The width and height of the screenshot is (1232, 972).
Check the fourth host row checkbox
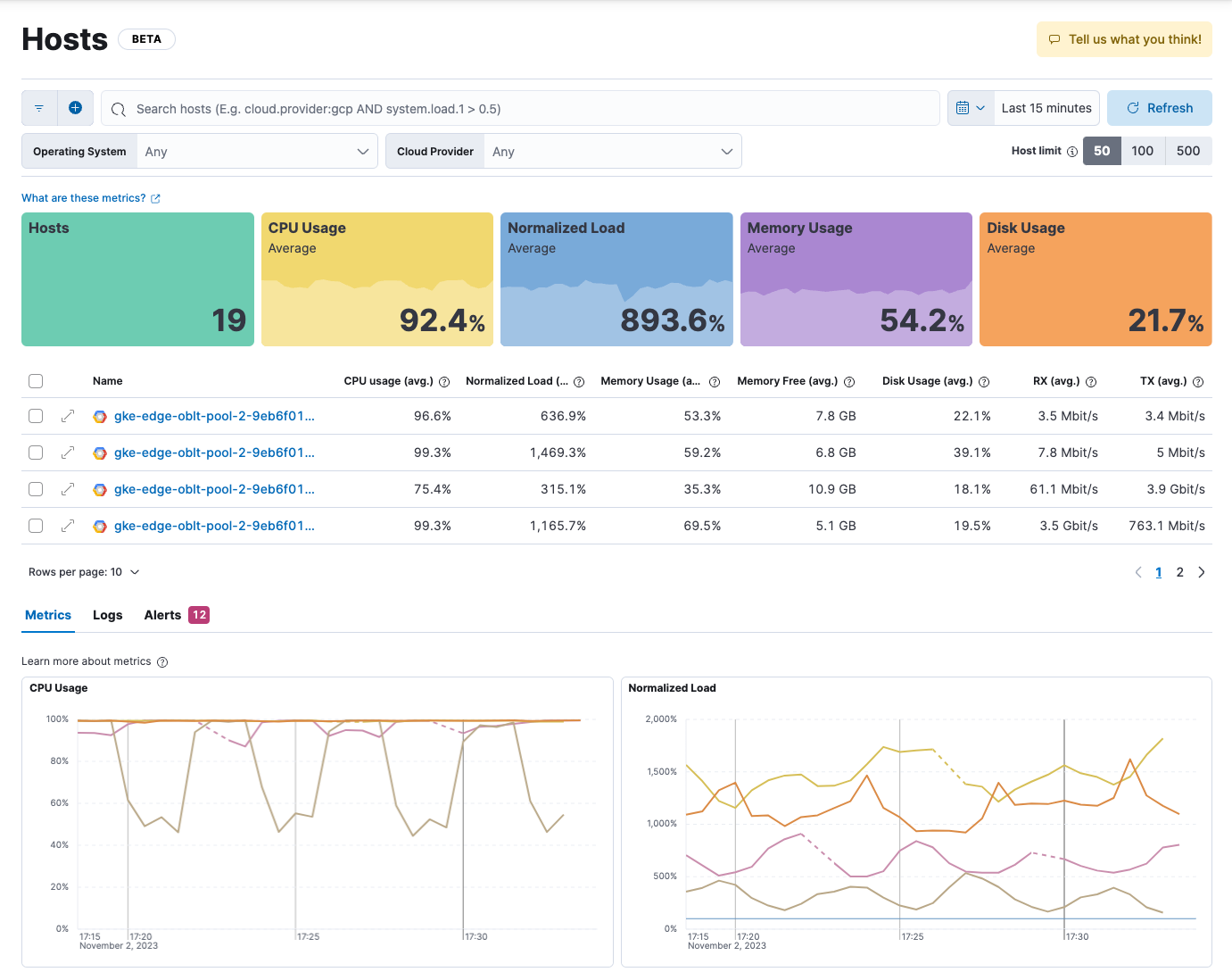(36, 526)
